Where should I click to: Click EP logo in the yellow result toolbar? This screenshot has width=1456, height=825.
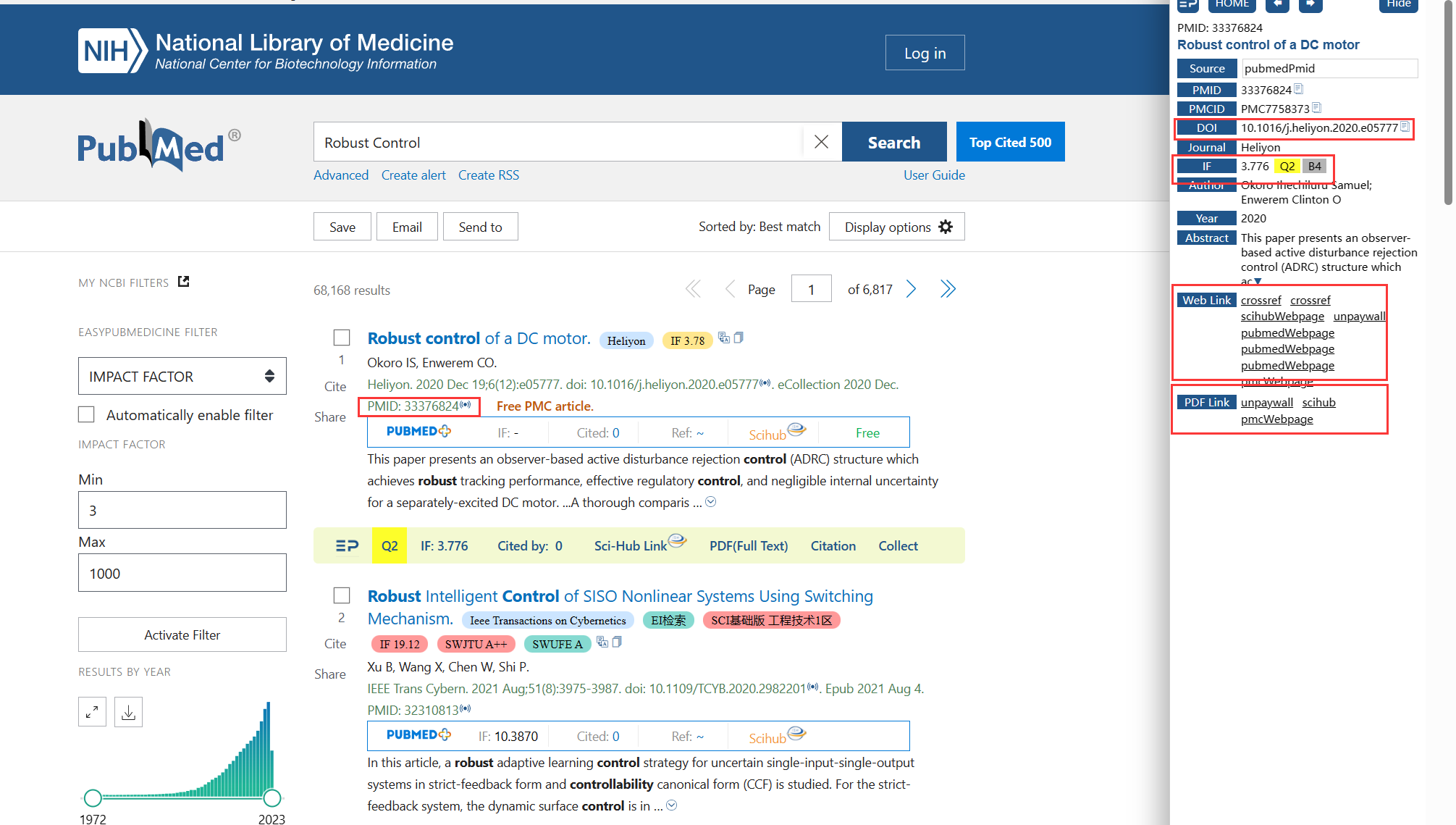click(348, 545)
